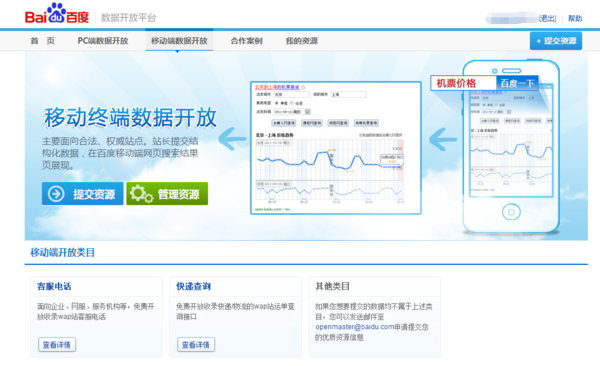Click the green 管理资源 button
The width and height of the screenshot is (600, 366).
167,194
